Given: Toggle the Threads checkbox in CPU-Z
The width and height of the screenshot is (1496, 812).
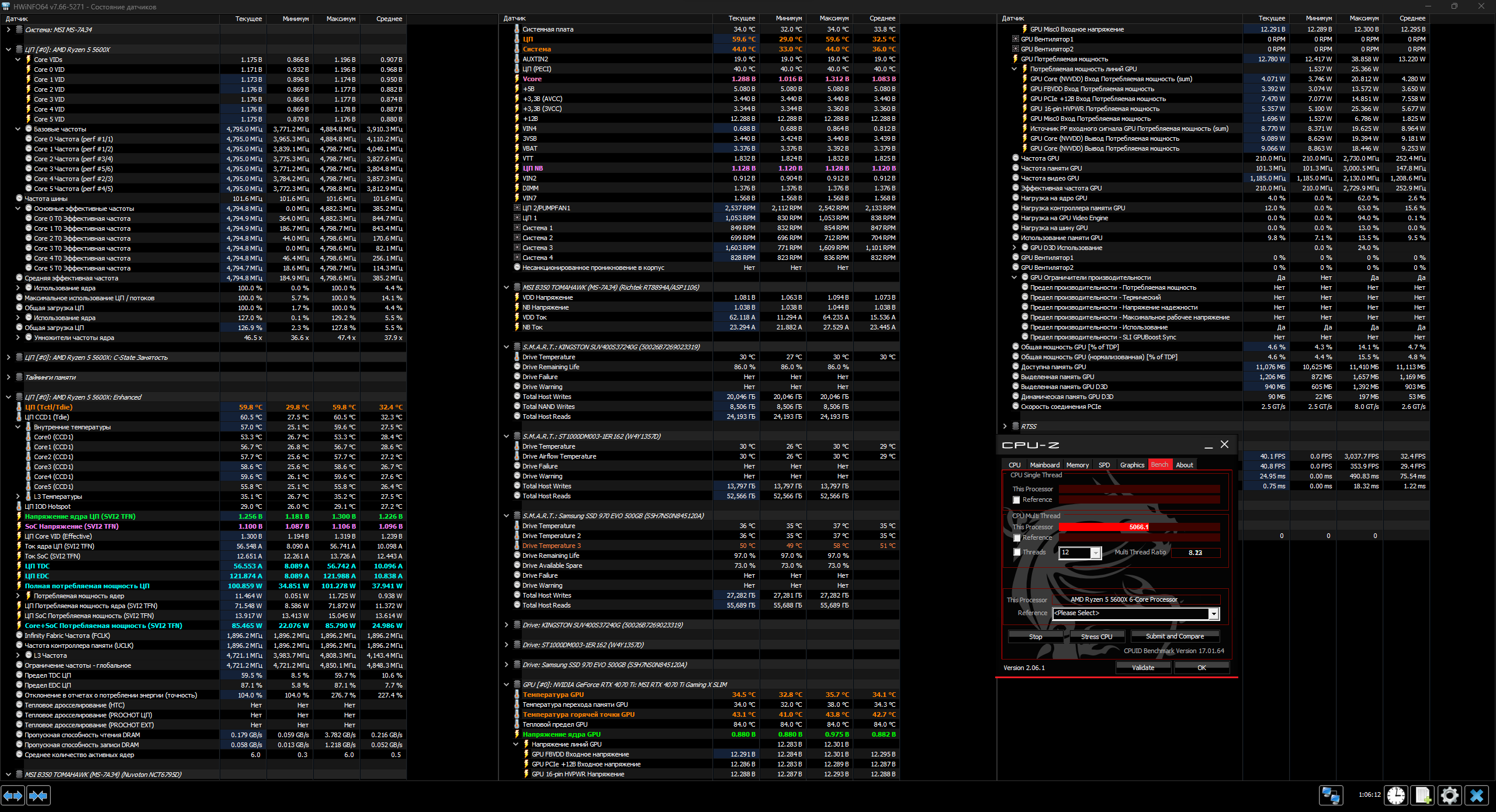Looking at the screenshot, I should 1016,553.
